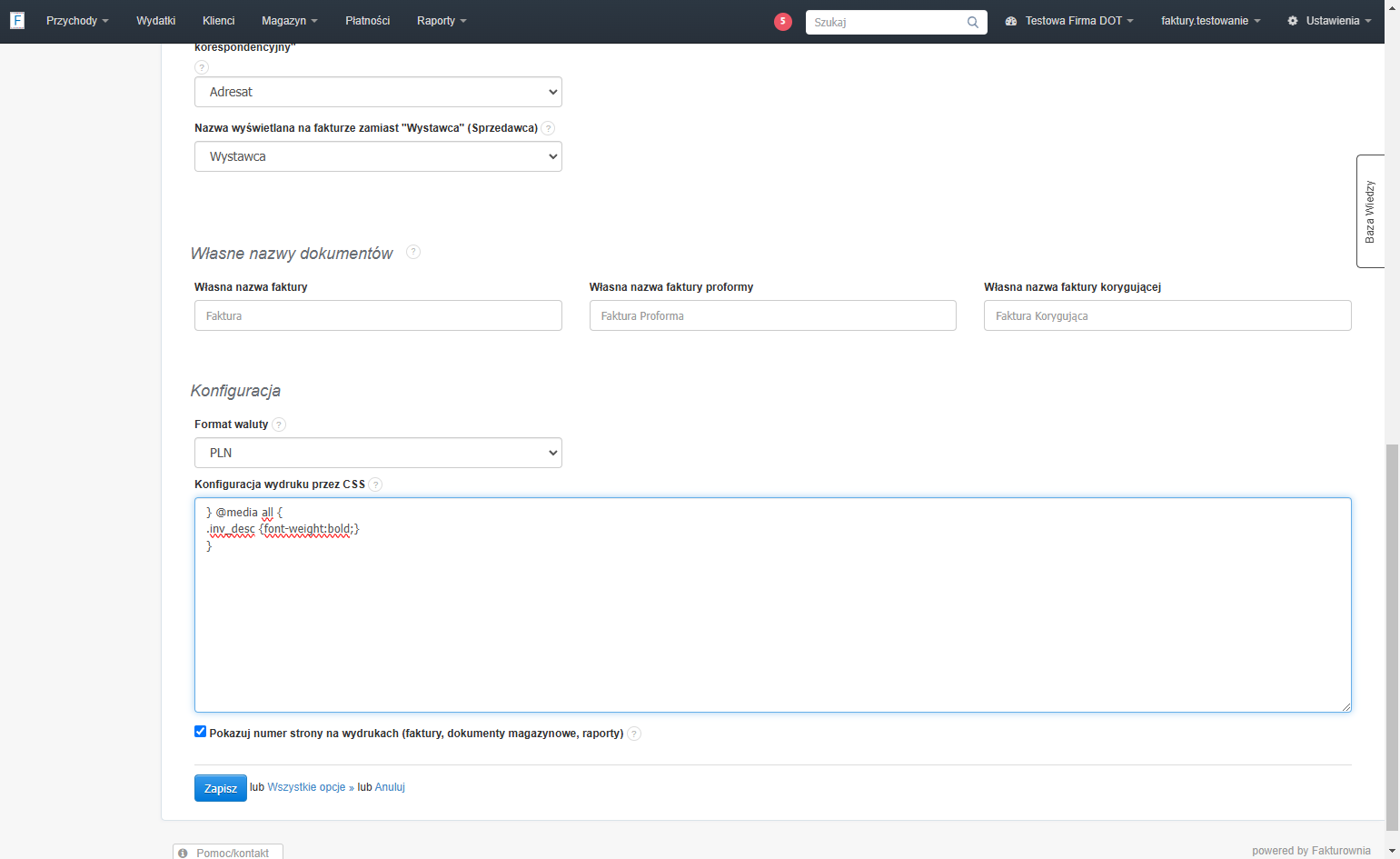Click the Ustawienia gear icon
Screen dimensions: 1400x859
tap(1293, 21)
